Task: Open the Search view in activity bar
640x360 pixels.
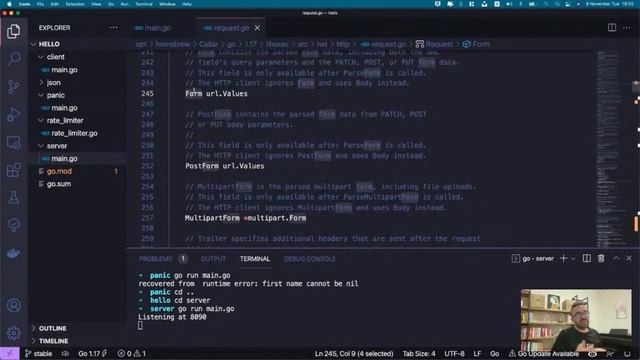Action: tap(13, 58)
